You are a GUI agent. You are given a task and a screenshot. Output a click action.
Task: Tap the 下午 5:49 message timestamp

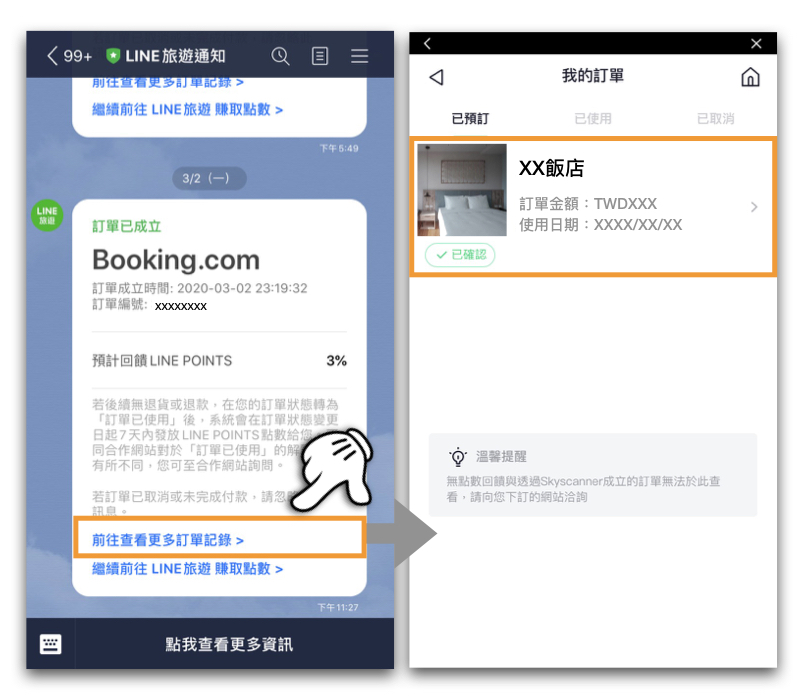click(339, 148)
